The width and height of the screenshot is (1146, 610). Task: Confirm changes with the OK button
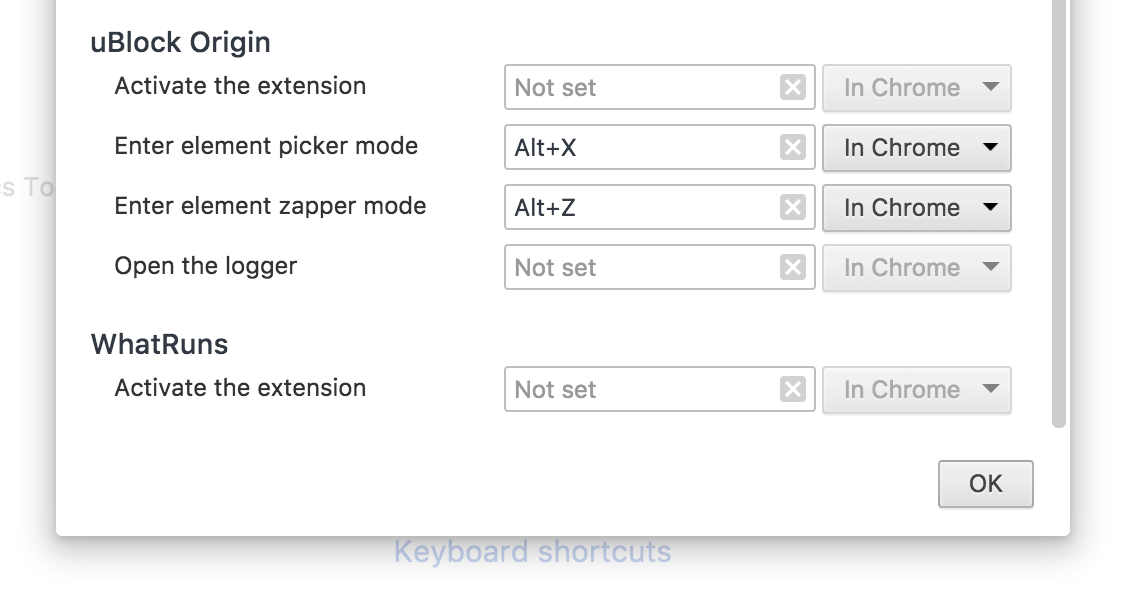coord(985,483)
